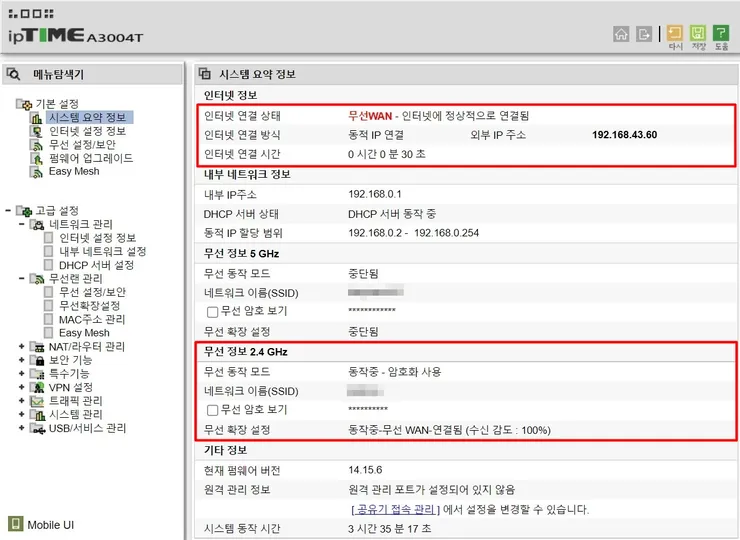
Task: Click the DHCP 서버 동작 중 status
Action: point(392,214)
